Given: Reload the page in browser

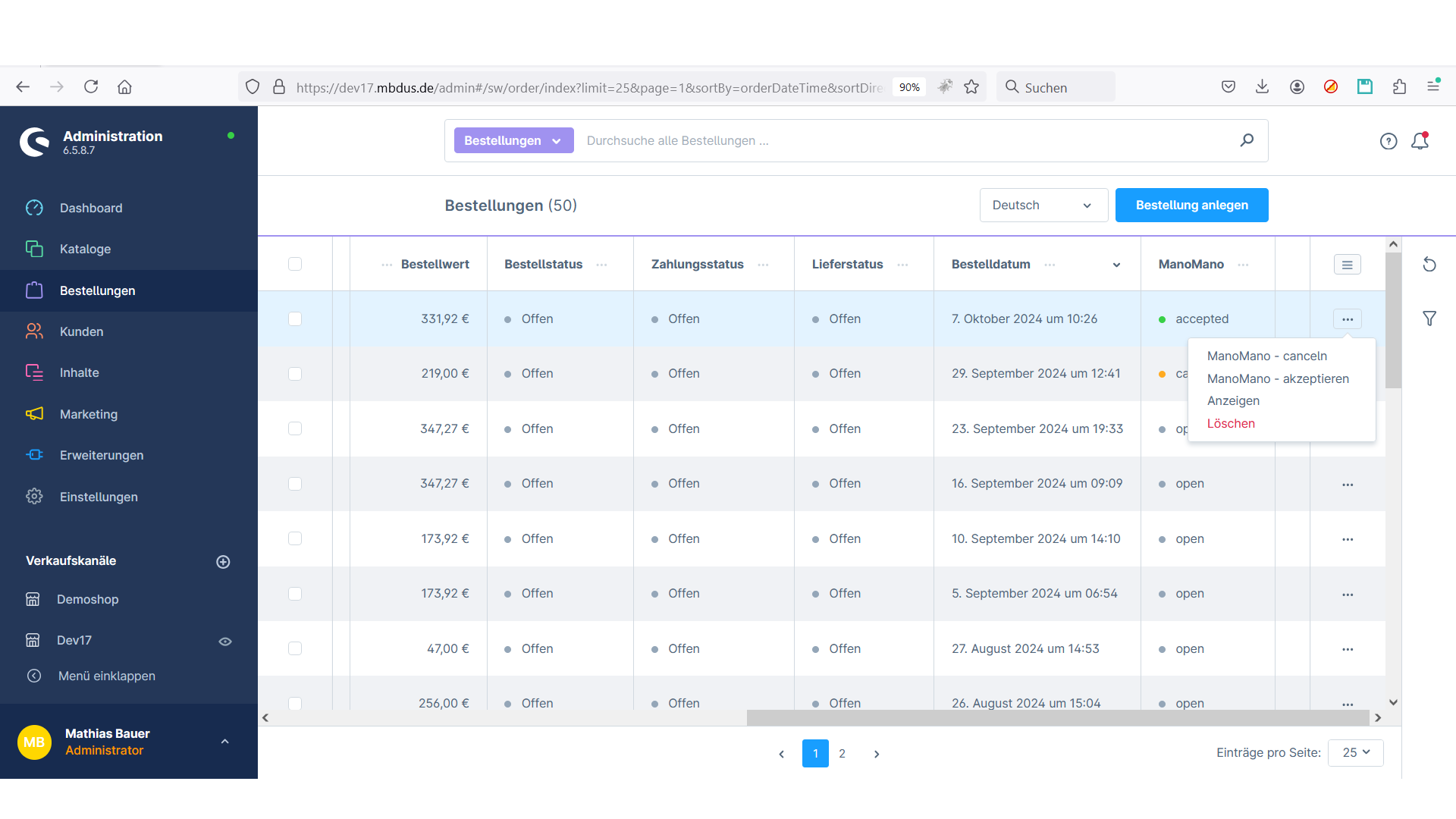Looking at the screenshot, I should click(91, 87).
